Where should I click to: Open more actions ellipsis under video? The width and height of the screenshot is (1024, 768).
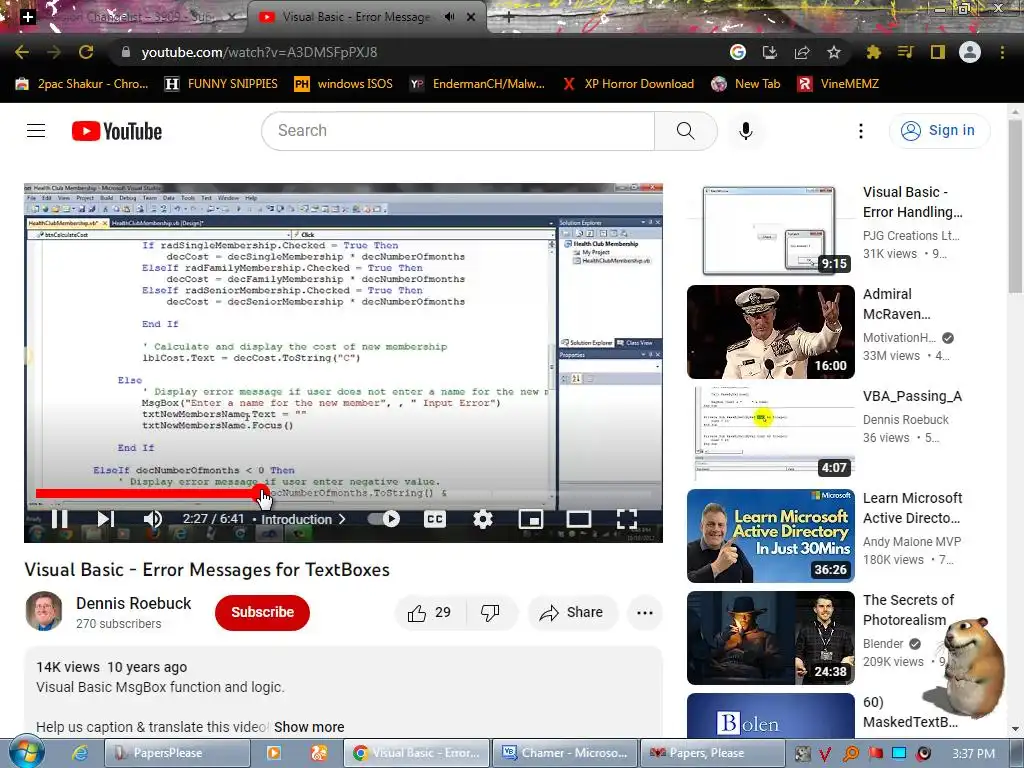point(645,613)
